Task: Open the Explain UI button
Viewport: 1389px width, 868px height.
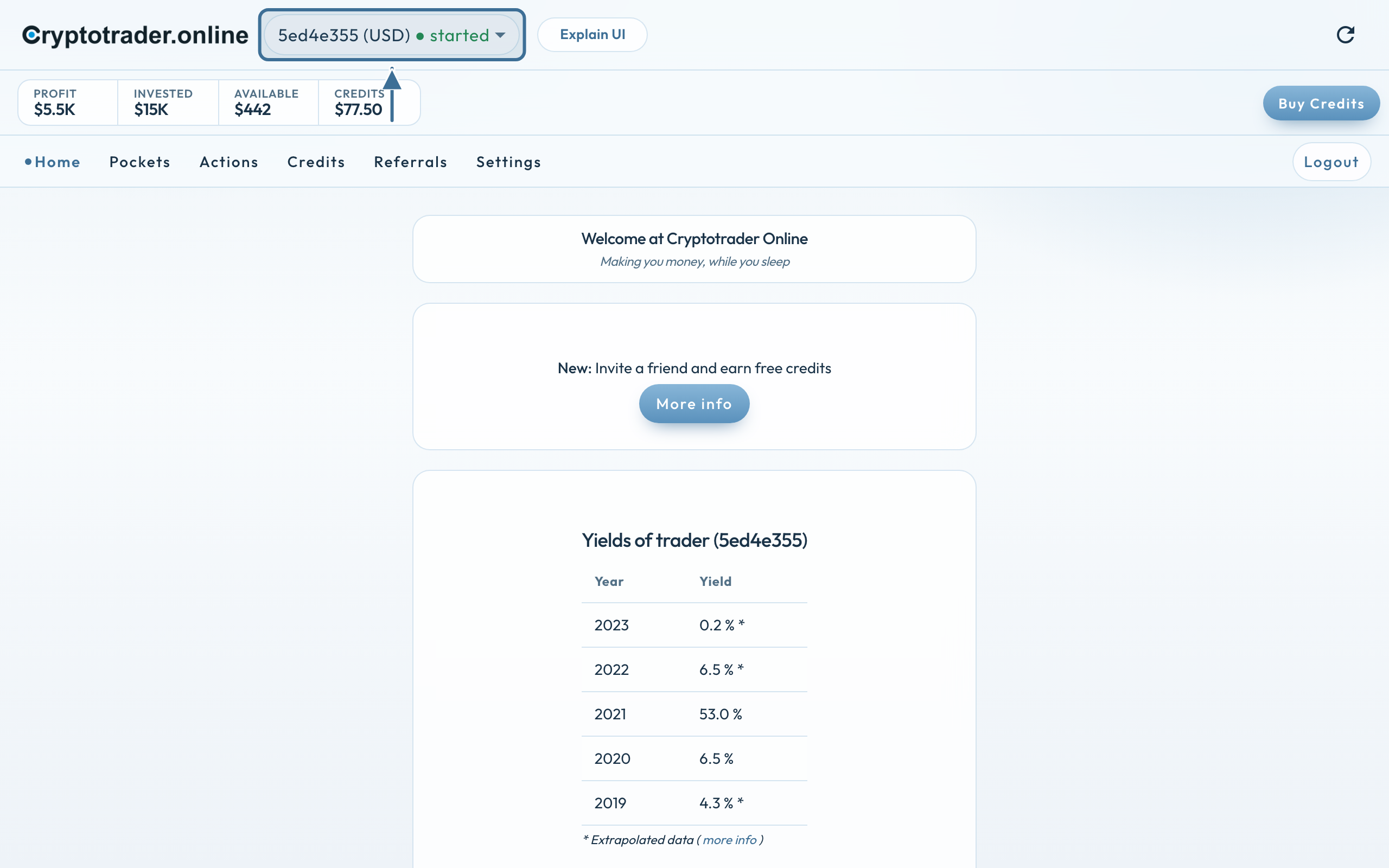Action: [592, 34]
